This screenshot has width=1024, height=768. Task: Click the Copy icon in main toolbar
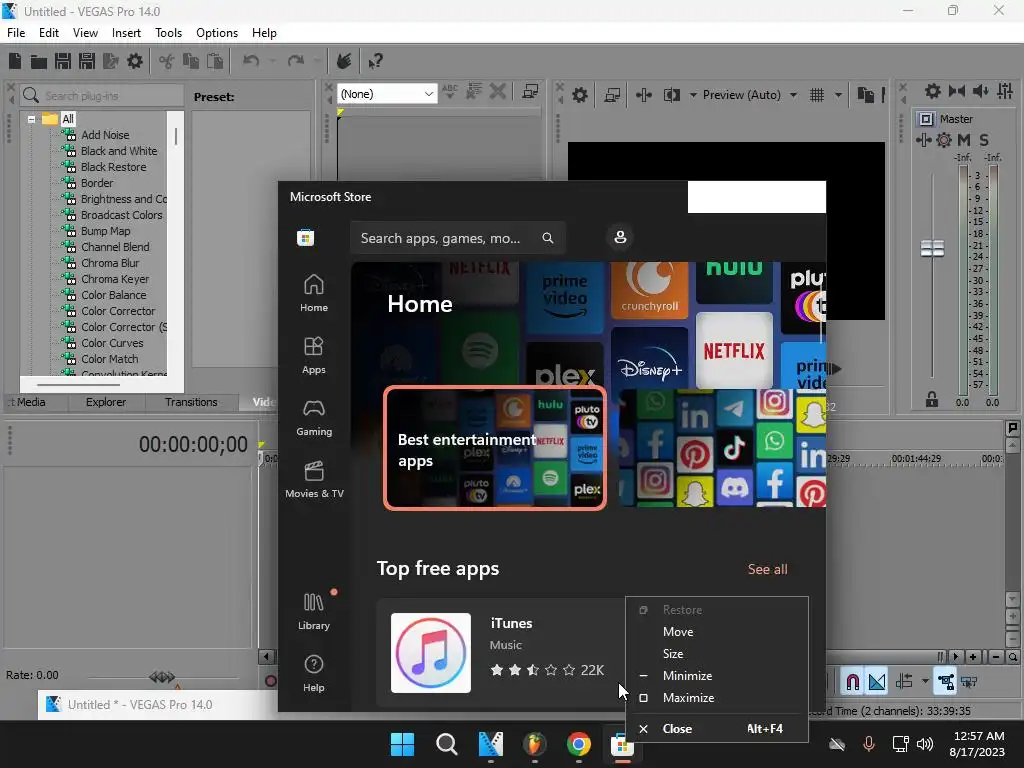[191, 61]
